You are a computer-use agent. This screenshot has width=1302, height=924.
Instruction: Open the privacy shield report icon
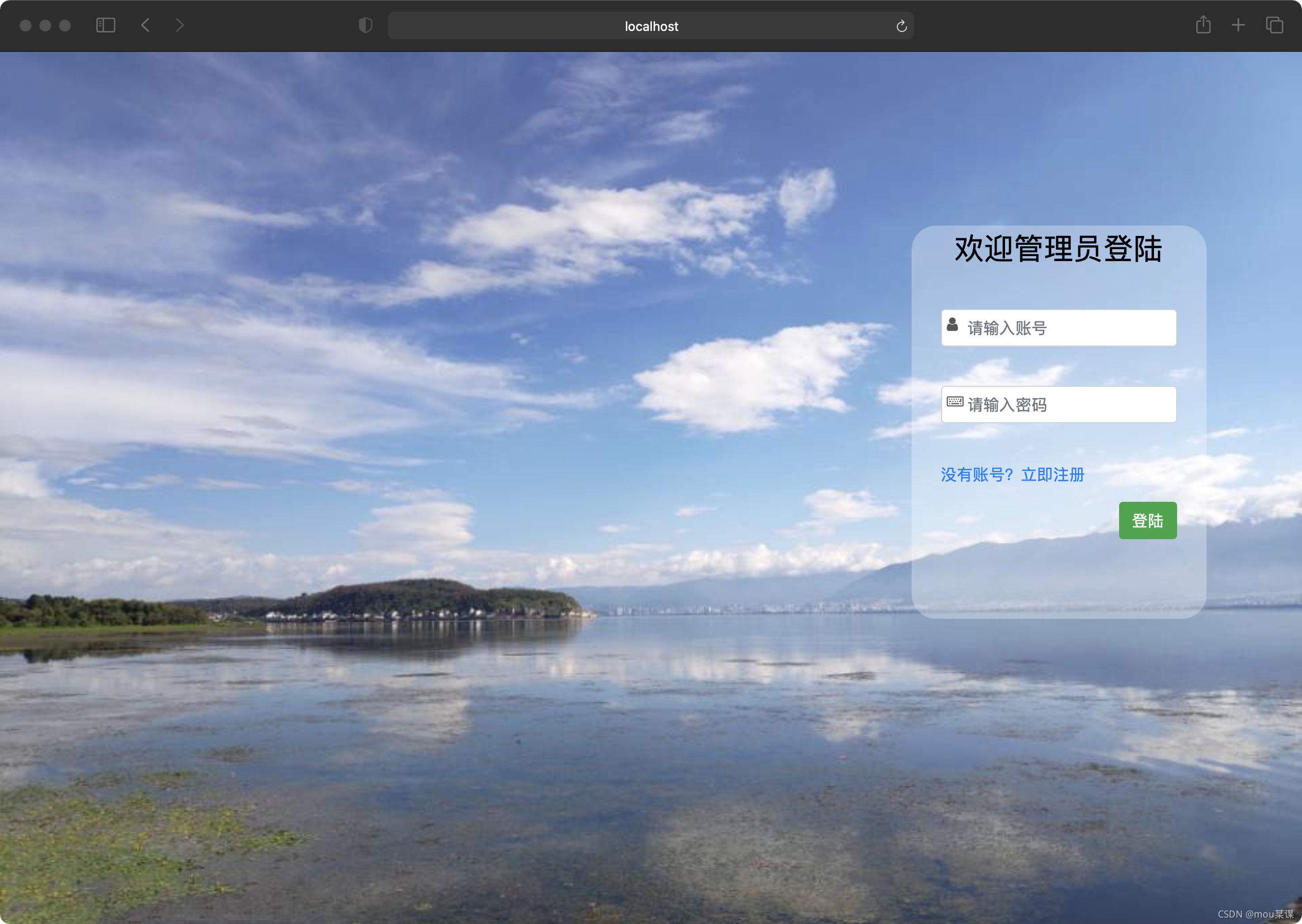pos(365,26)
